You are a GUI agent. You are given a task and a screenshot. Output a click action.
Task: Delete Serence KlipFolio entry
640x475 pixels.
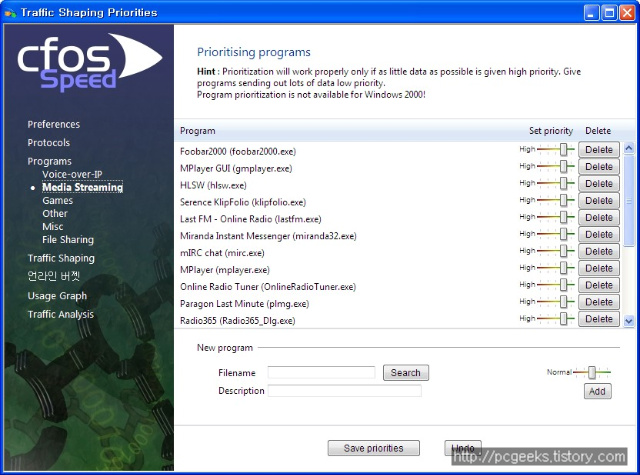(x=599, y=201)
